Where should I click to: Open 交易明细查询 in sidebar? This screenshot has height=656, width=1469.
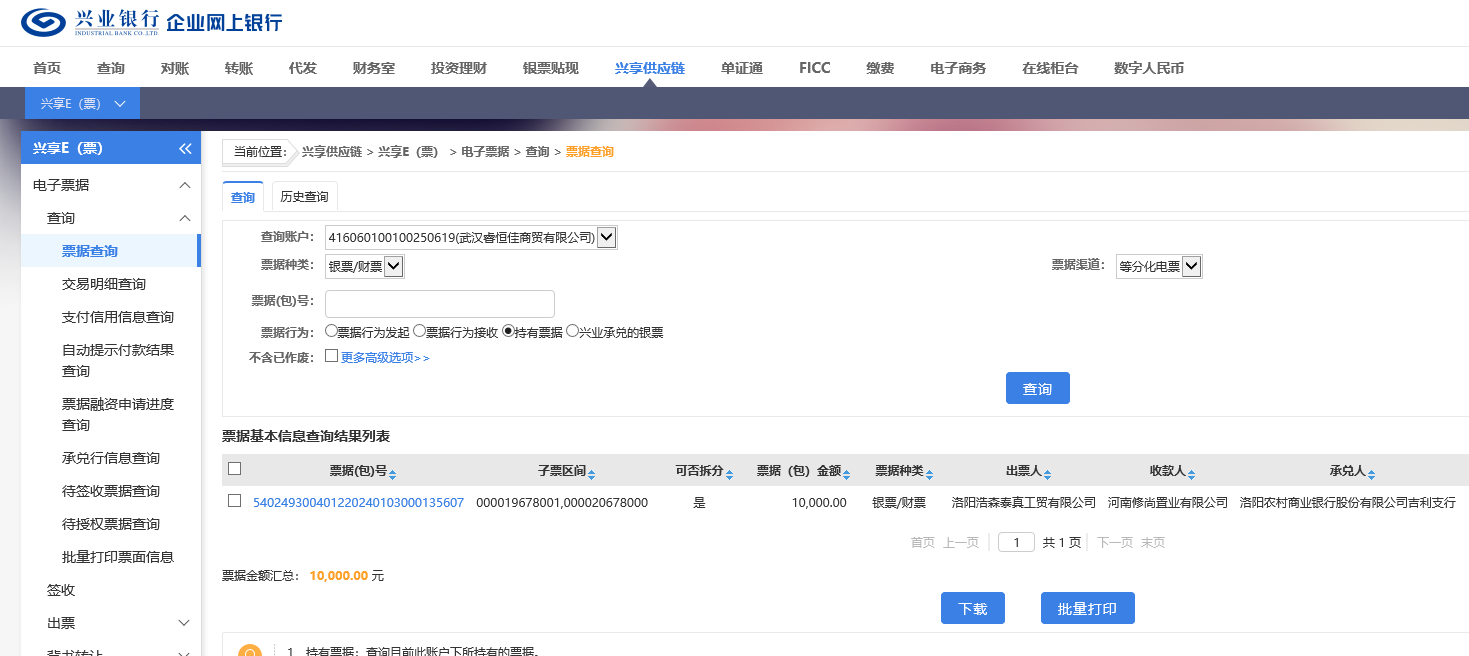[x=104, y=284]
